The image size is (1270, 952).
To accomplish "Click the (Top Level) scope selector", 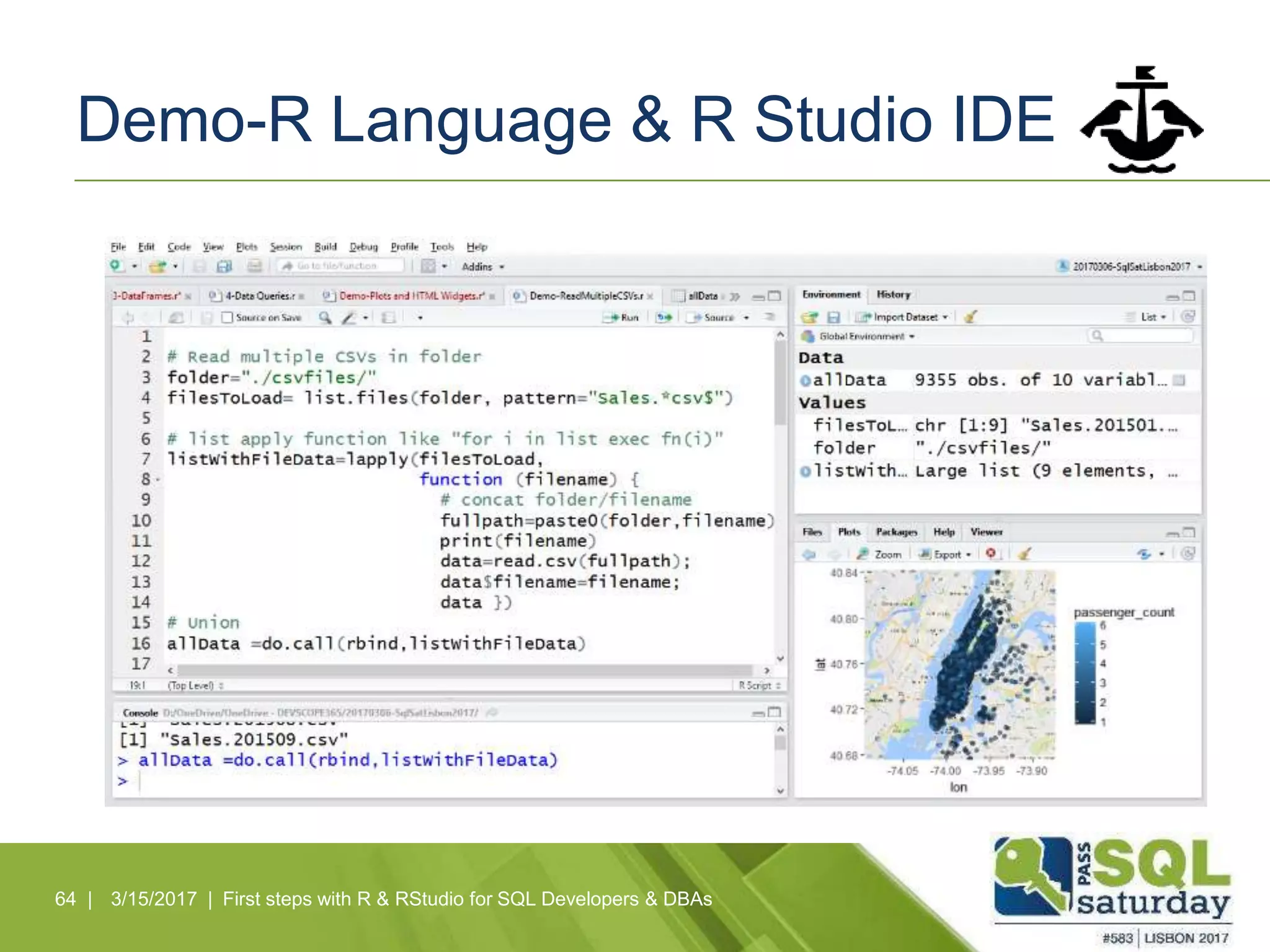I will click(195, 685).
